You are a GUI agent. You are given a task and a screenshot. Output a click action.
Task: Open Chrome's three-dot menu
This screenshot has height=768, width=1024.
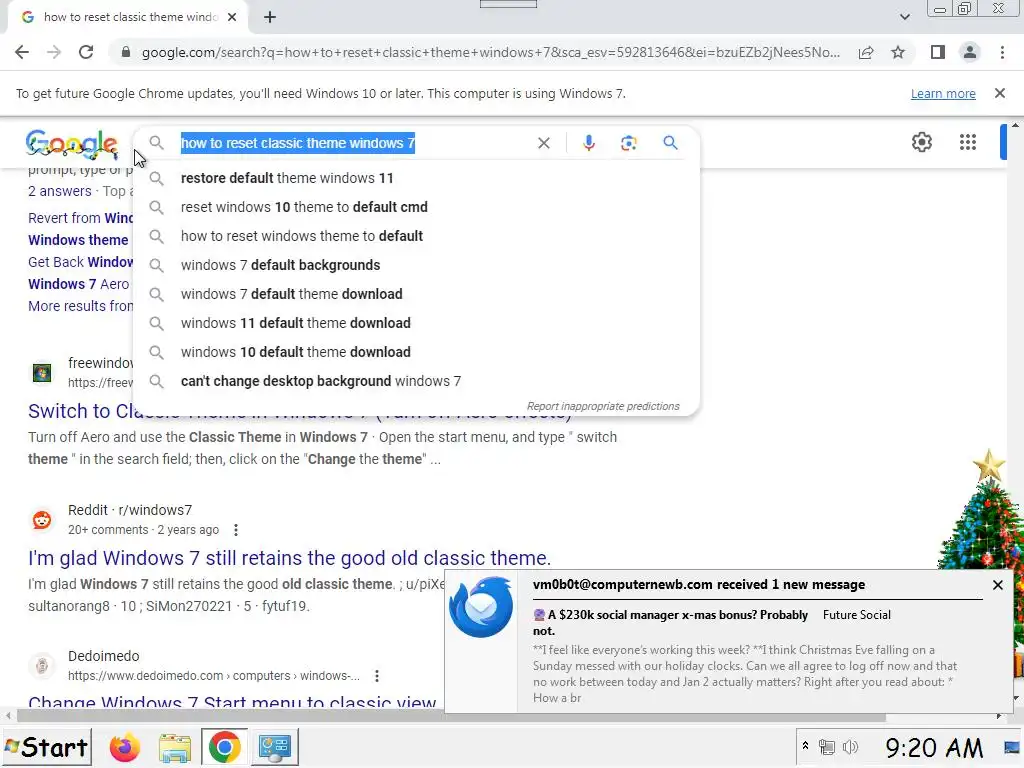click(x=1002, y=52)
